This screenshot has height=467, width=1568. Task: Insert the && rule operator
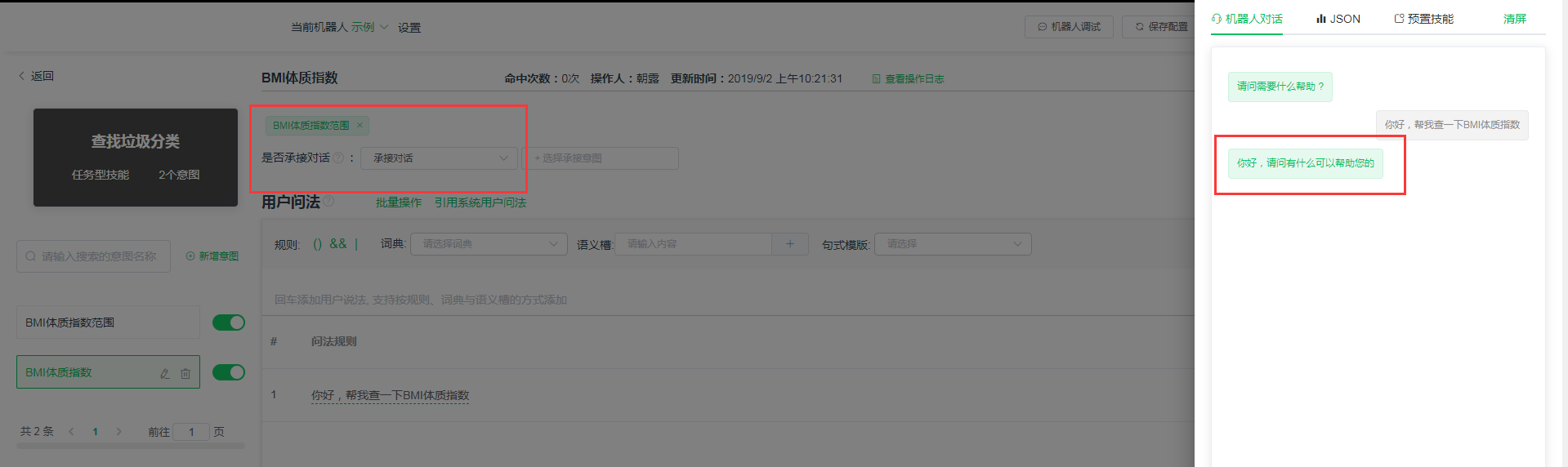[x=338, y=243]
